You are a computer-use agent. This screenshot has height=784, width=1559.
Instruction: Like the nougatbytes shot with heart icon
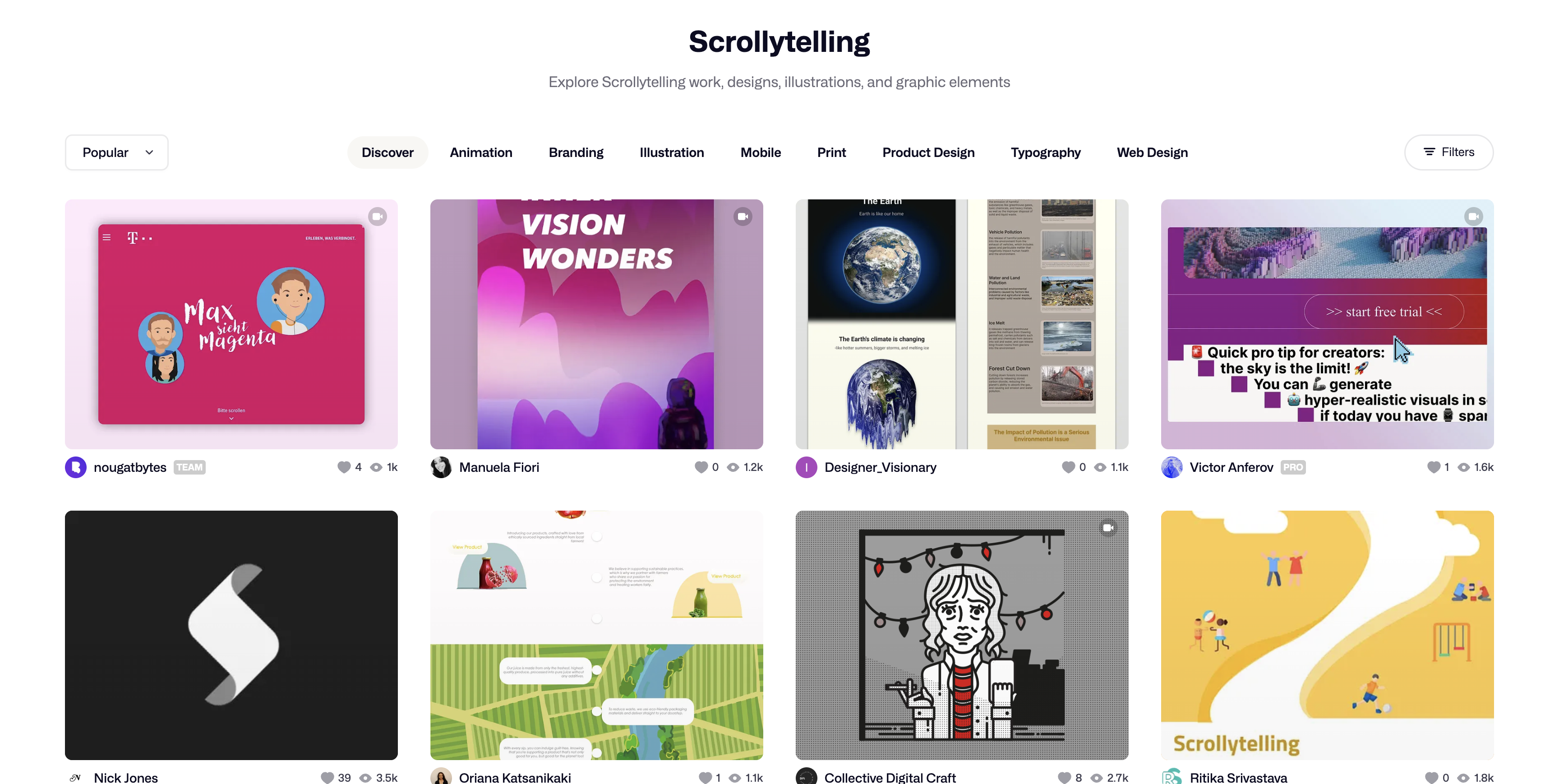[344, 467]
